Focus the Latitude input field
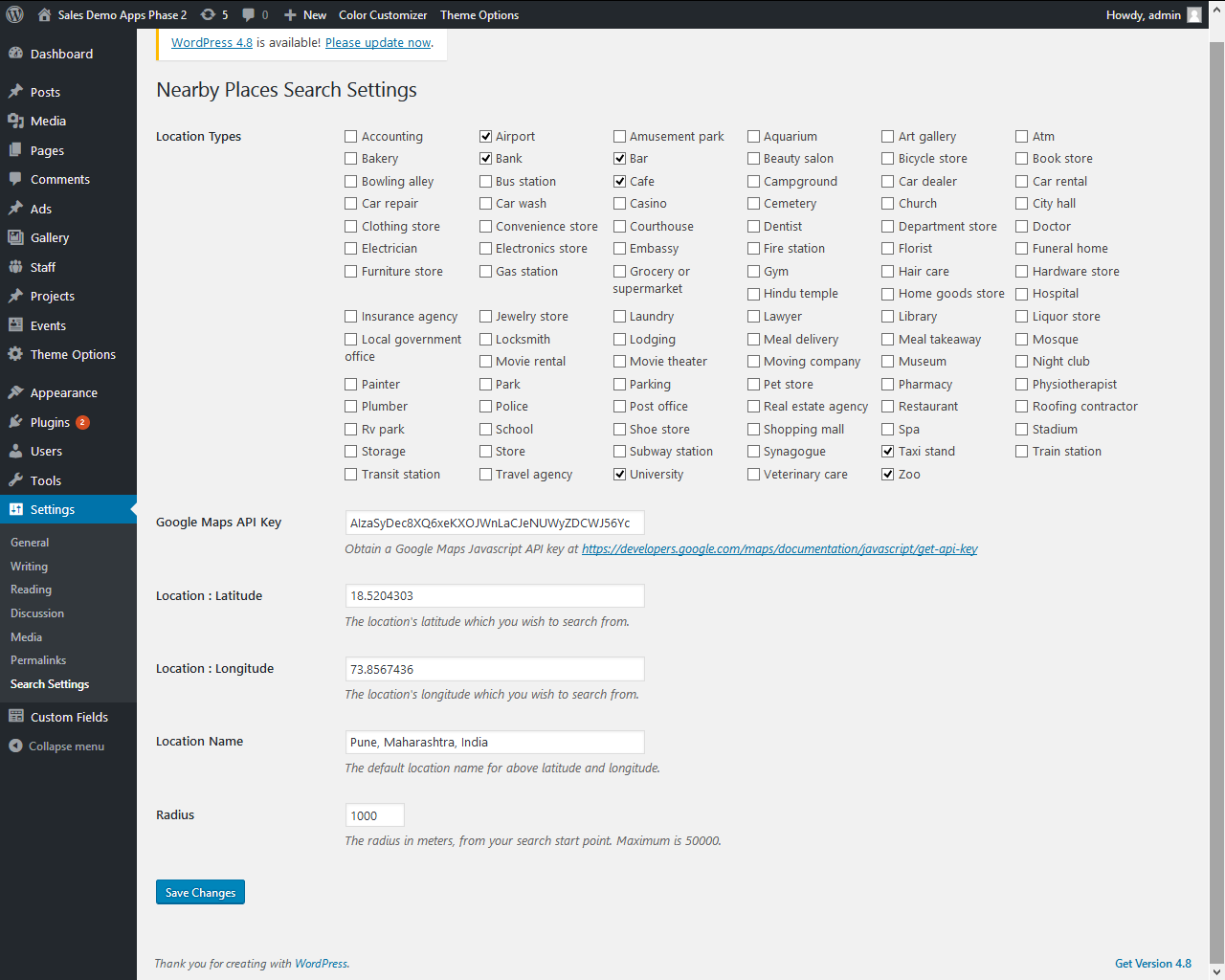The width and height of the screenshot is (1225, 980). pos(495,595)
